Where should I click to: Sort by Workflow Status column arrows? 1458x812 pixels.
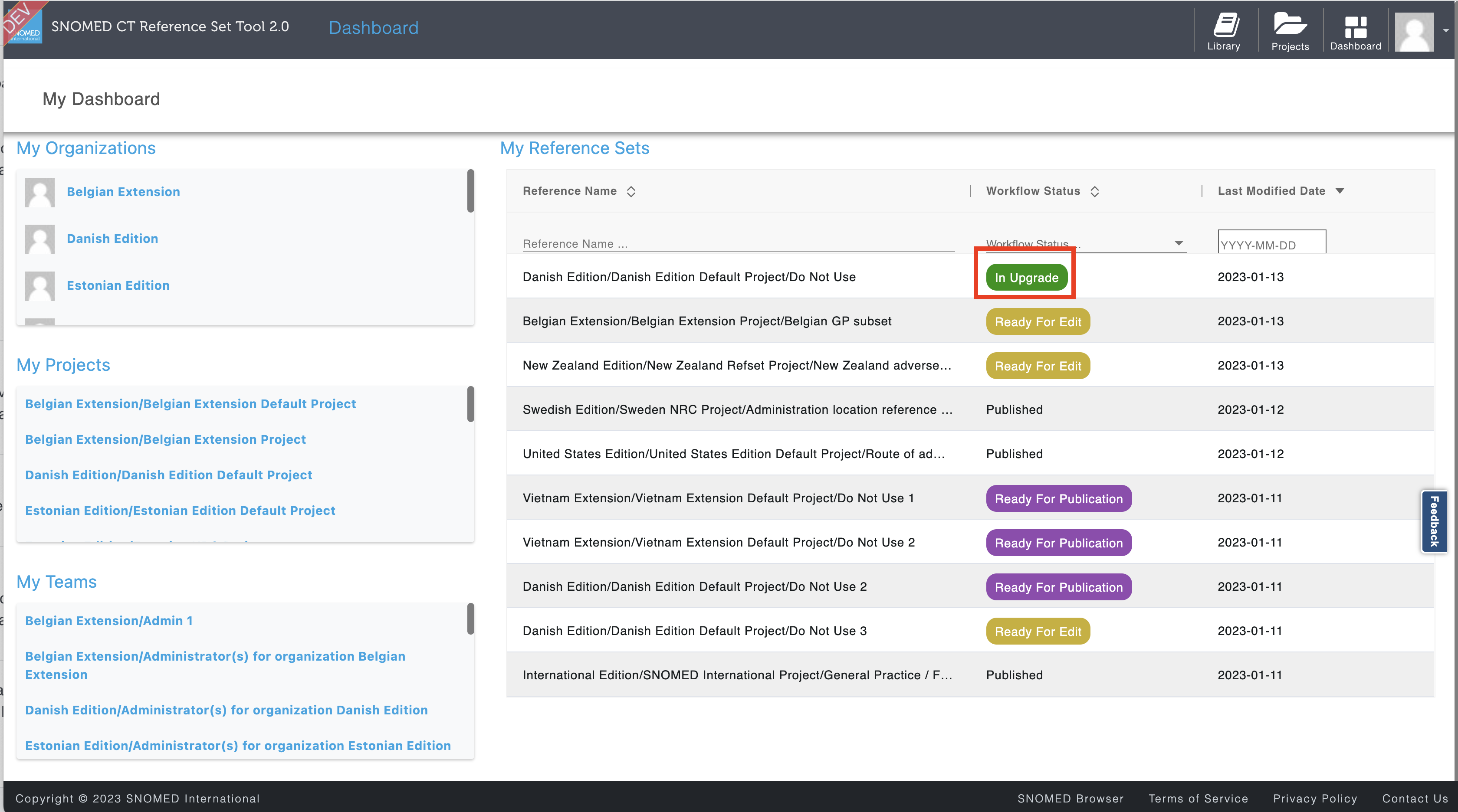click(x=1095, y=191)
